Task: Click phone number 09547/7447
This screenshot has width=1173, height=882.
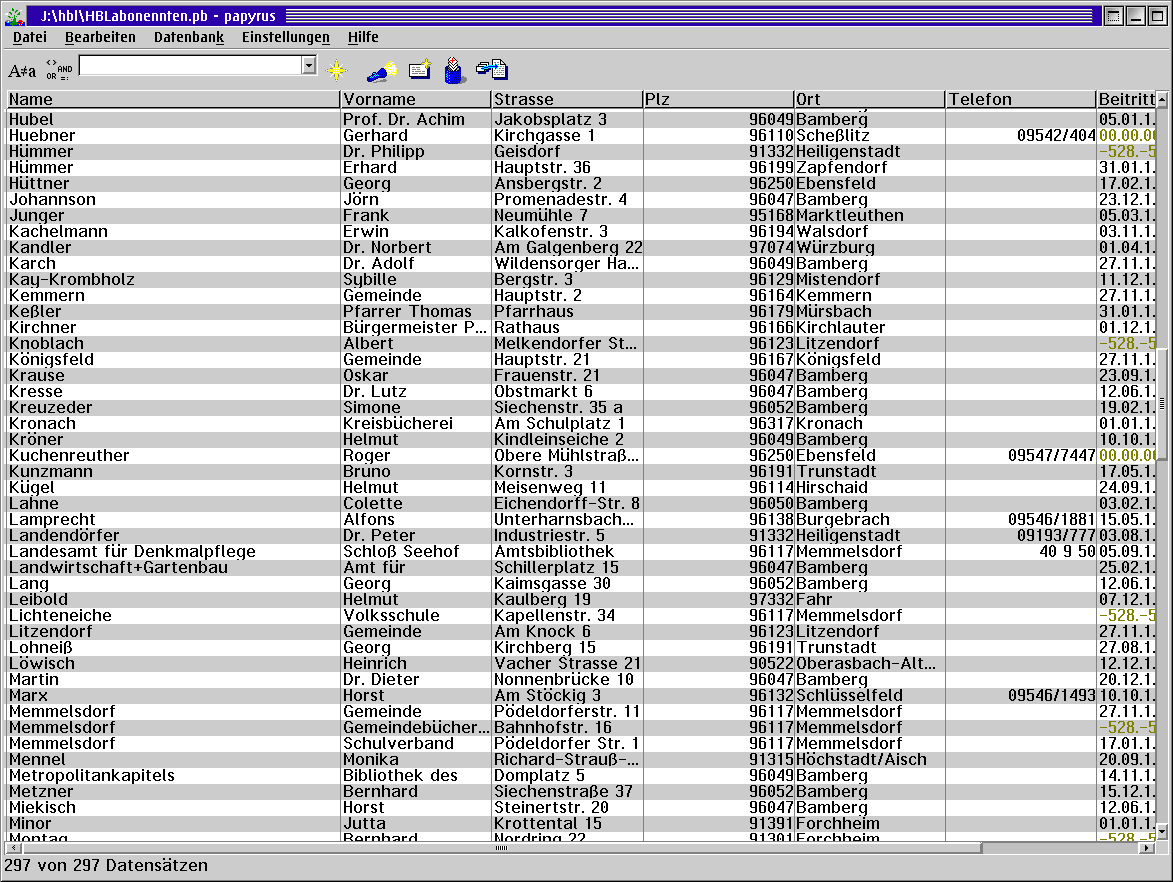Action: pyautogui.click(x=1051, y=456)
